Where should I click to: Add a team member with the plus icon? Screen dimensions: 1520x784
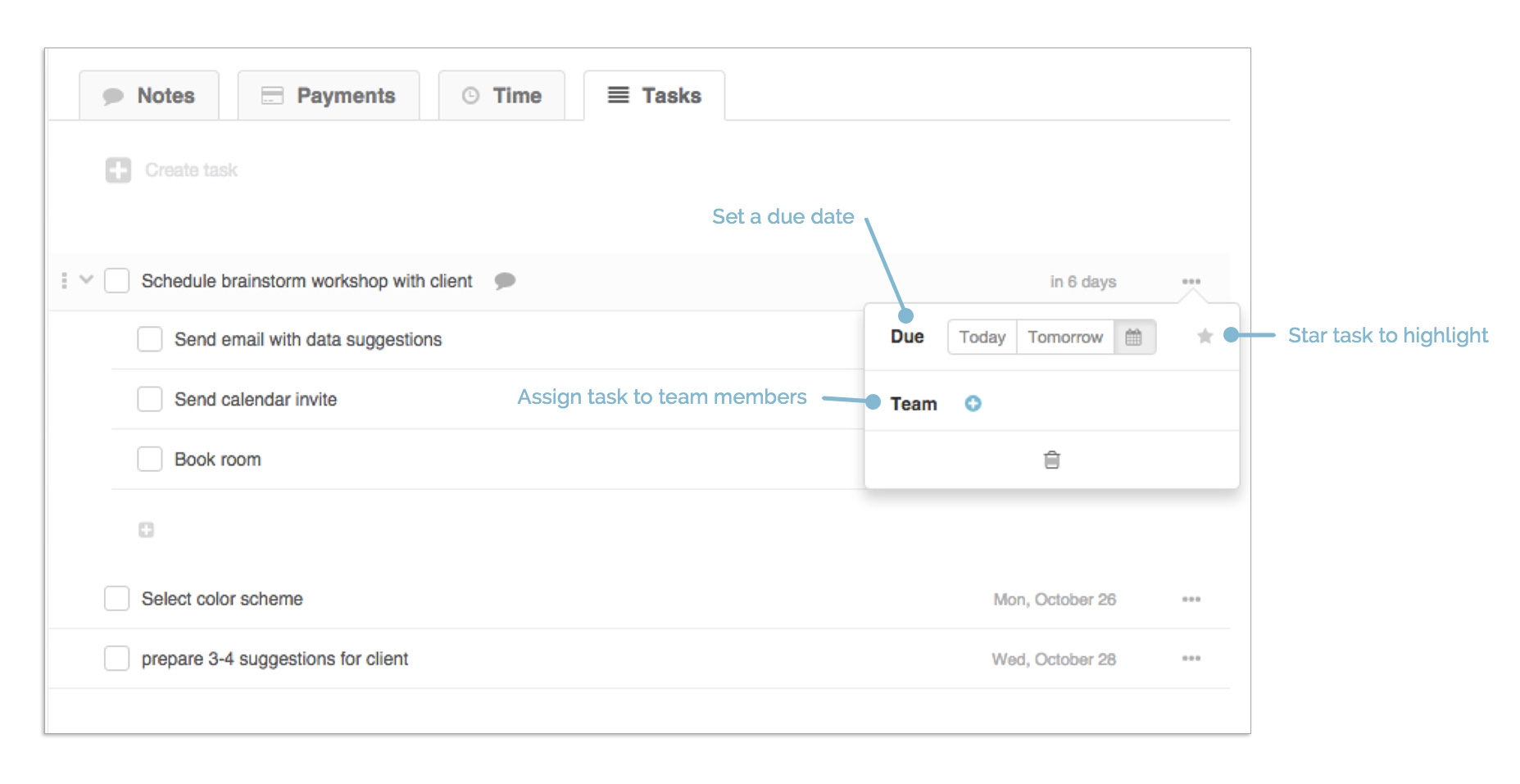[x=972, y=403]
